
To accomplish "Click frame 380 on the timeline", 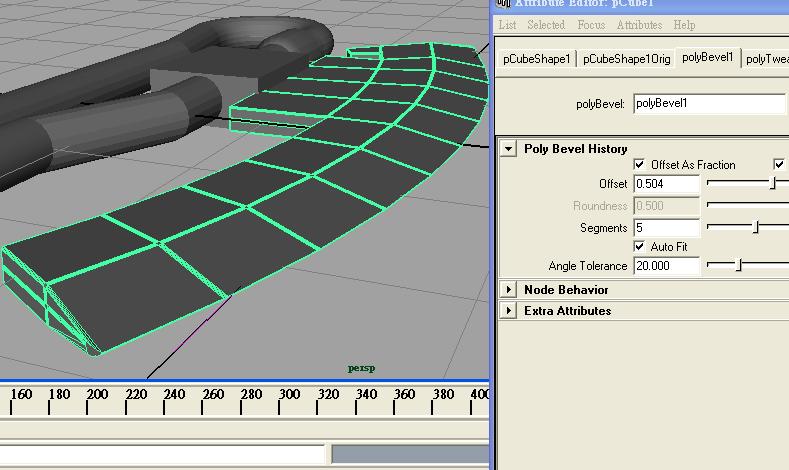I will click(x=443, y=394).
